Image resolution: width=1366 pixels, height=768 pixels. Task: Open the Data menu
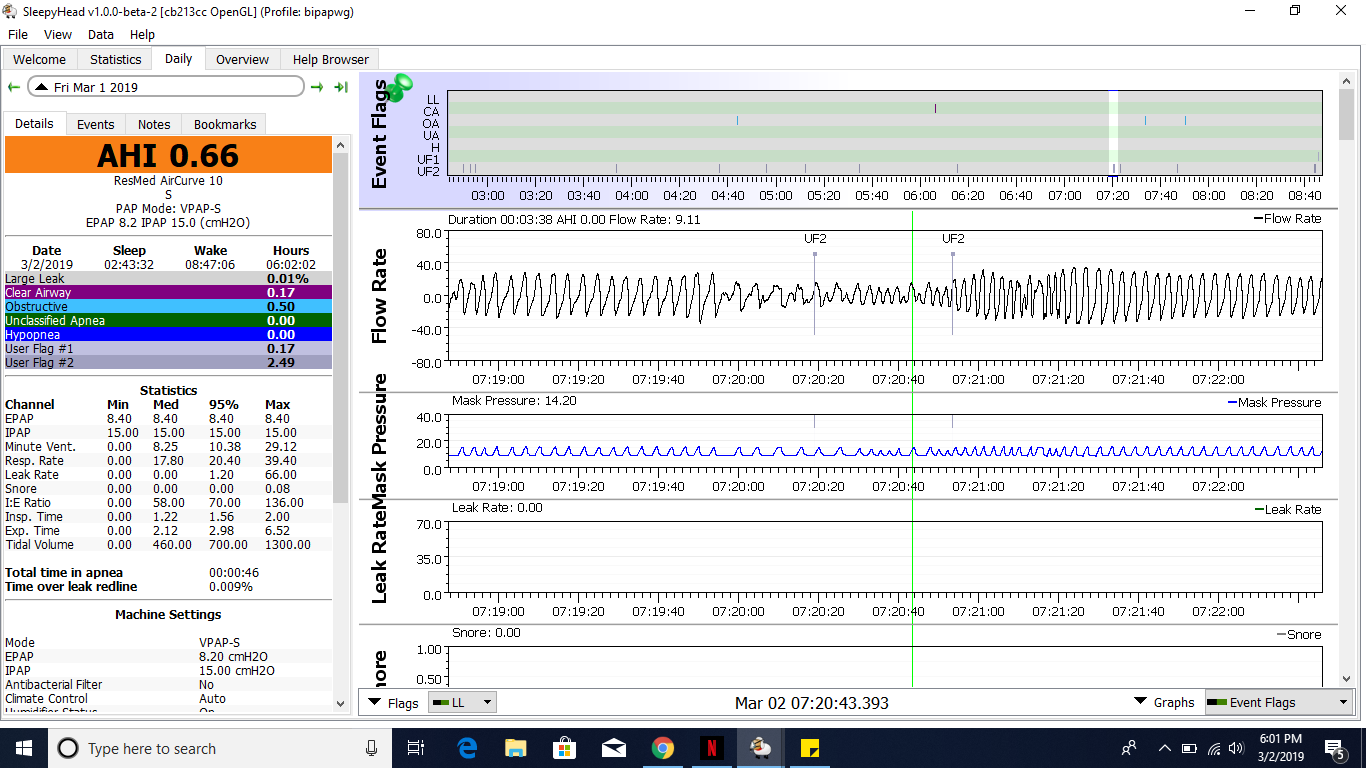pos(101,34)
